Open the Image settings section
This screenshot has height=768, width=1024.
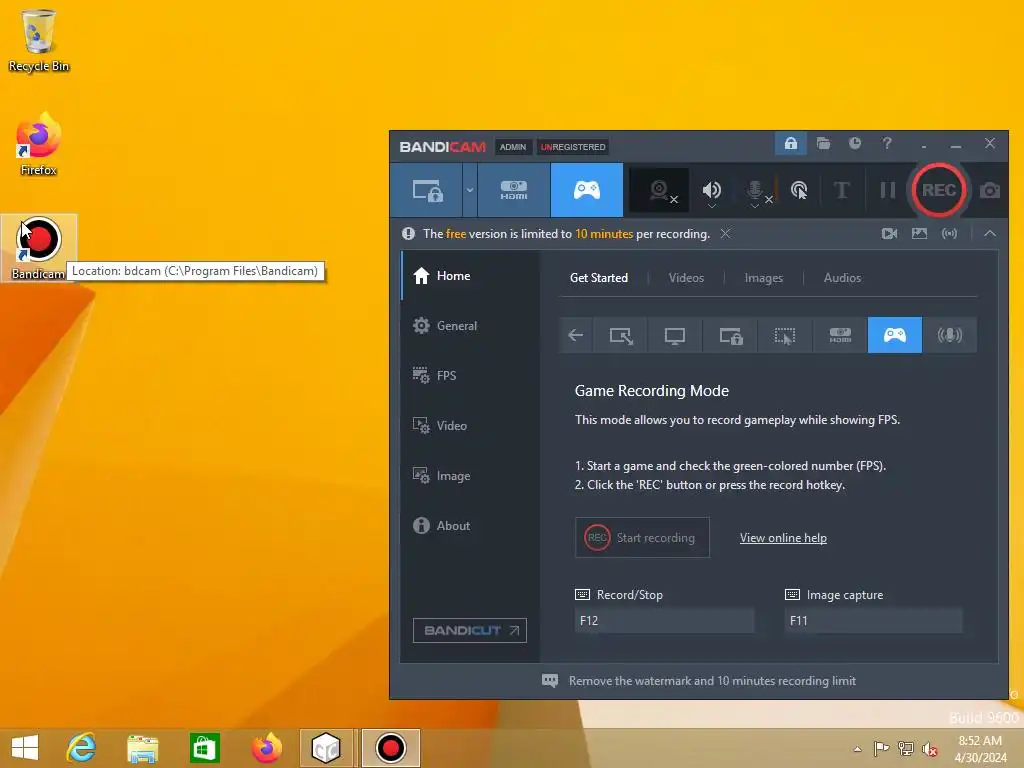470,475
